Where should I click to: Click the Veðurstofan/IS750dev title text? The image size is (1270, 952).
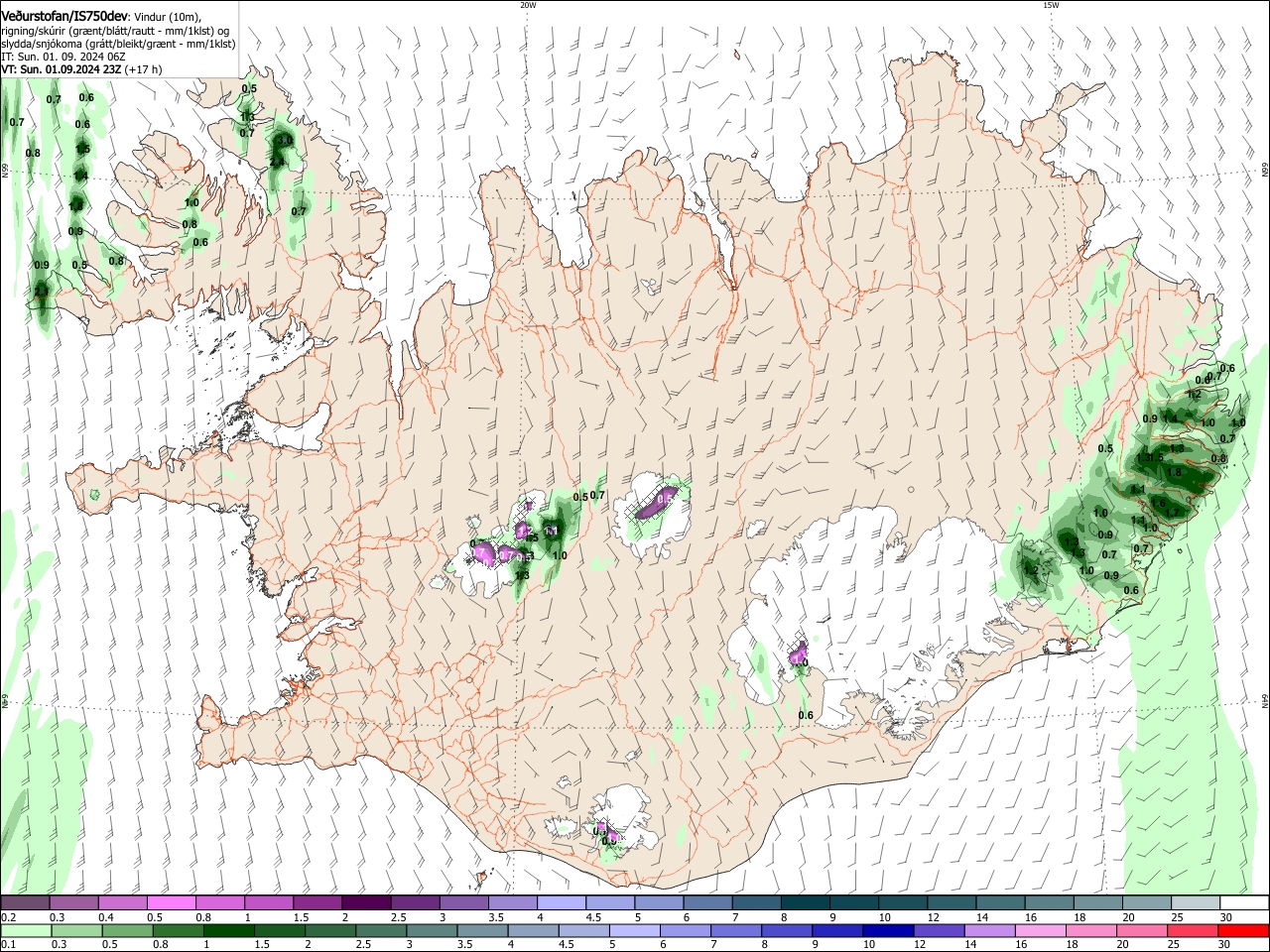point(64,17)
